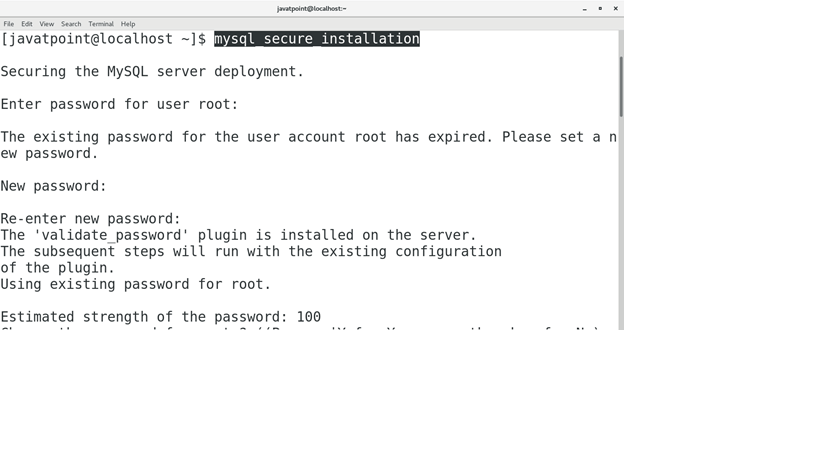Click the highlighted mysql_secure_installation command
Viewport: 819px width, 460px height.
317,39
